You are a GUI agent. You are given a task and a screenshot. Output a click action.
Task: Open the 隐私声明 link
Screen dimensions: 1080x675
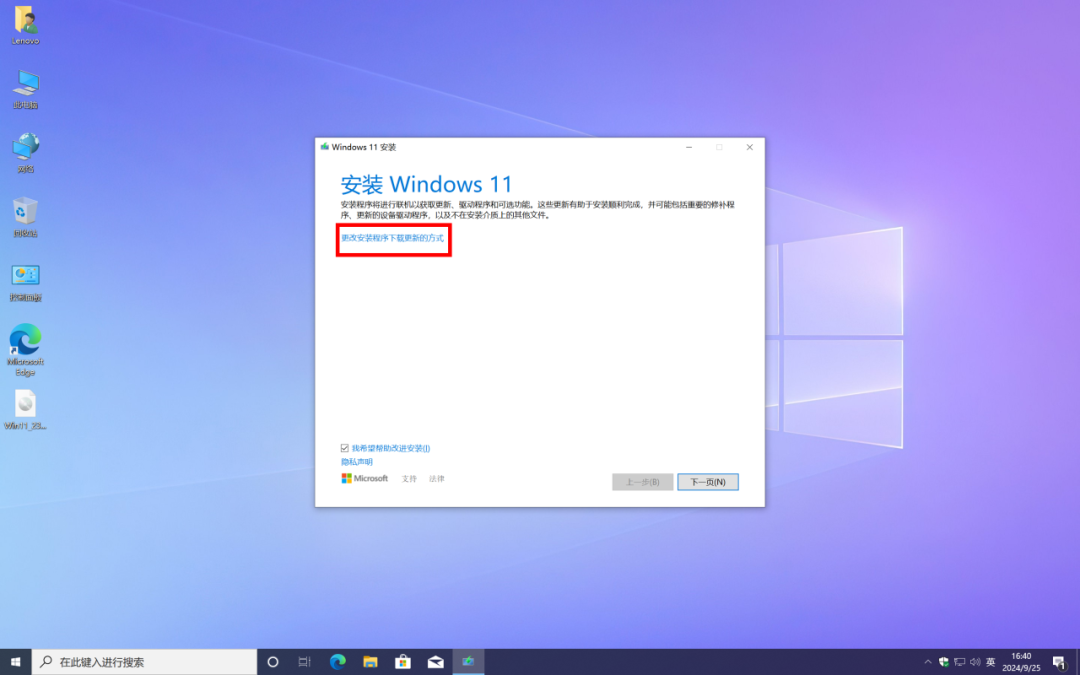[x=357, y=461]
